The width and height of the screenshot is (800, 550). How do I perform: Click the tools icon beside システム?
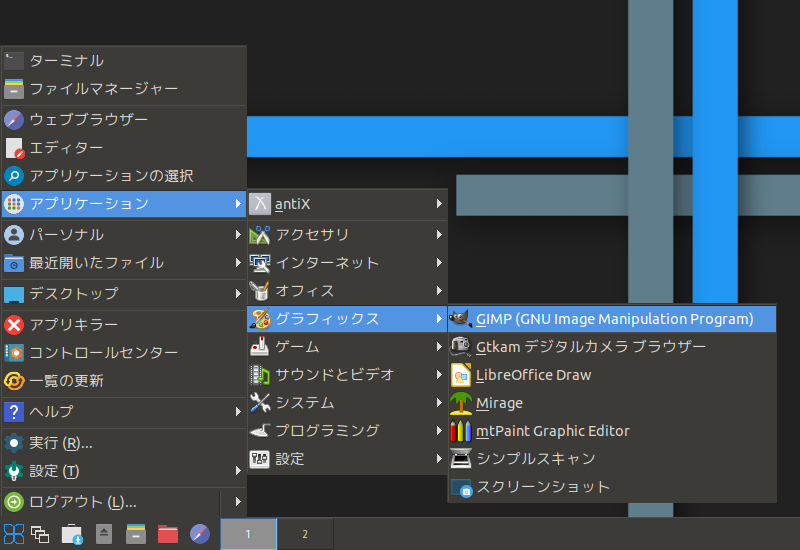[x=260, y=403]
